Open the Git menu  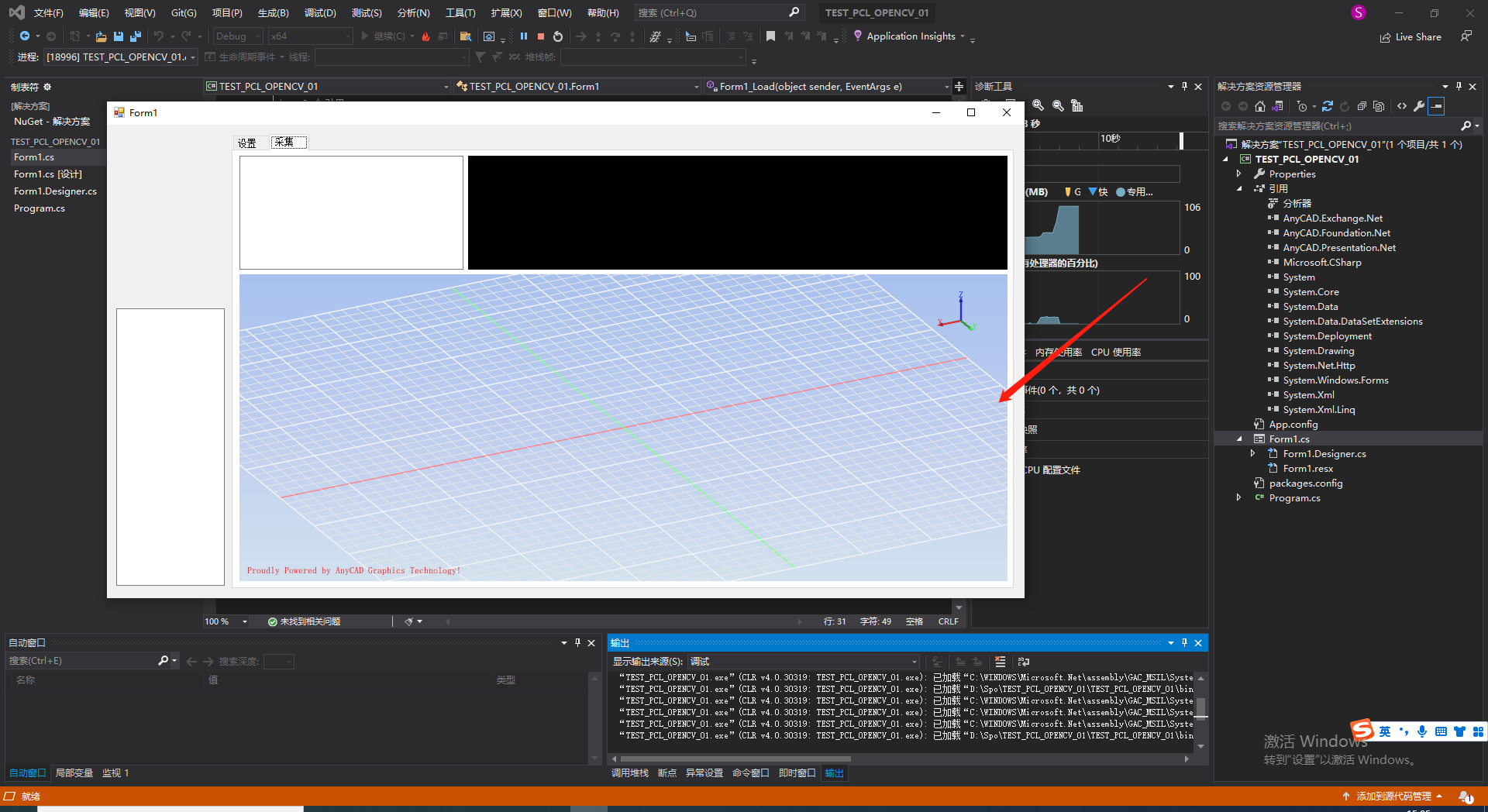182,12
